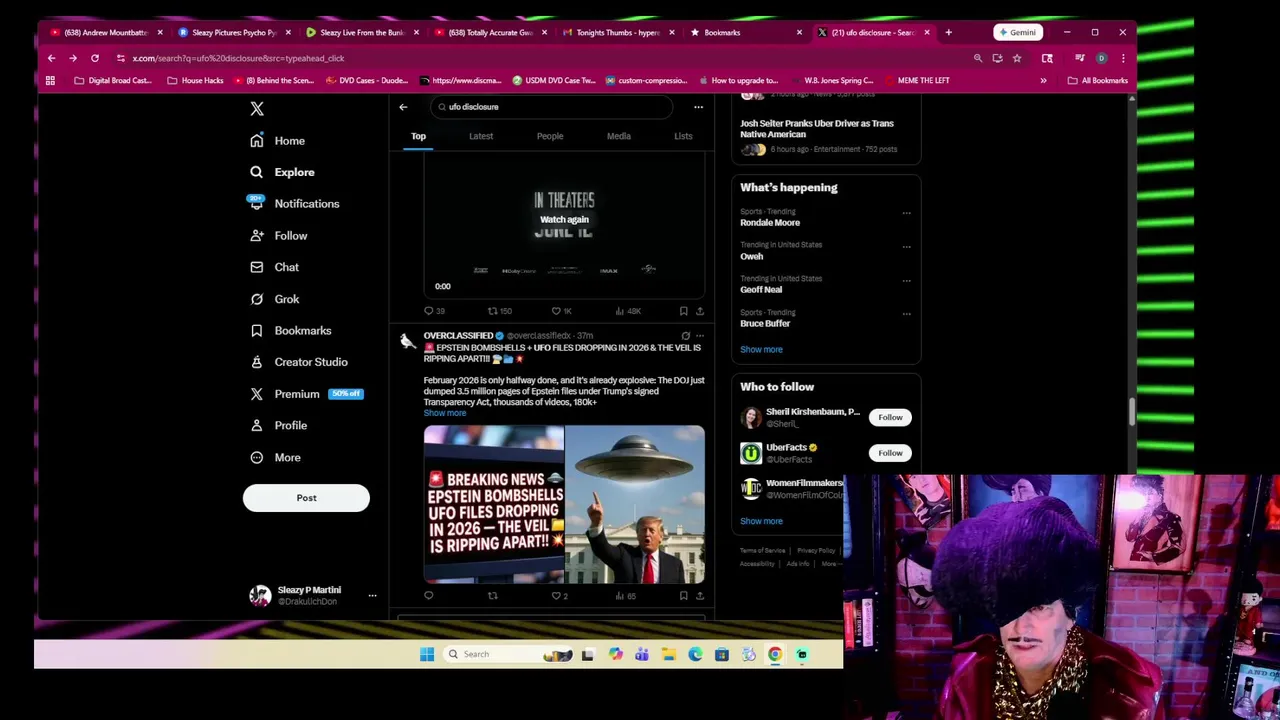The height and width of the screenshot is (720, 1280).
Task: Open the OVERCLASSIFIED profile avatar
Action: [x=407, y=342]
